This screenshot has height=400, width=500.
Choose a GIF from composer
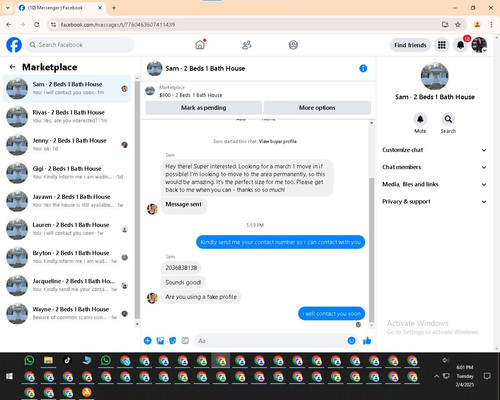(x=185, y=341)
